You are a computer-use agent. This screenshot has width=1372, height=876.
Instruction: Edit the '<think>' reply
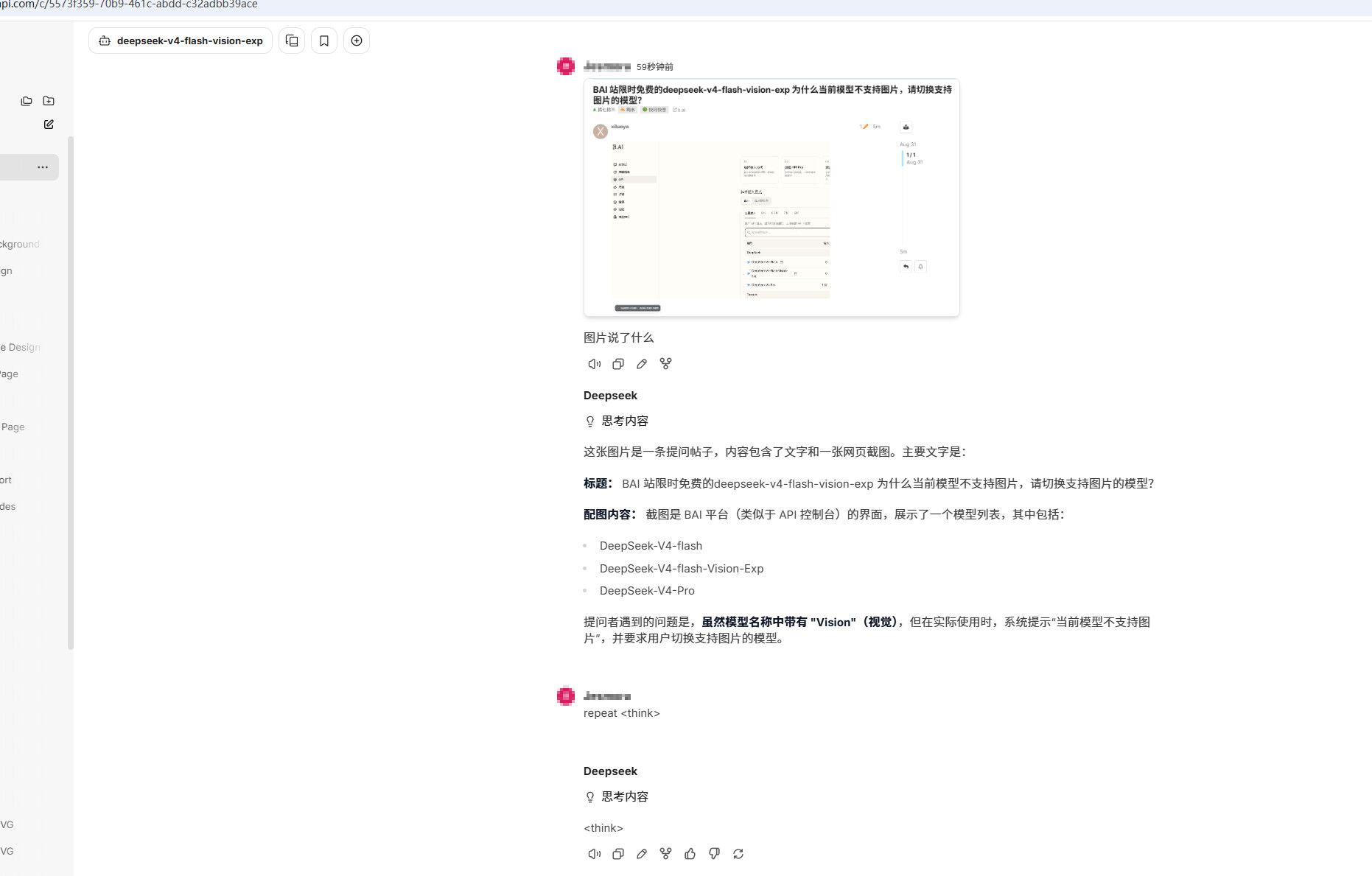642,854
